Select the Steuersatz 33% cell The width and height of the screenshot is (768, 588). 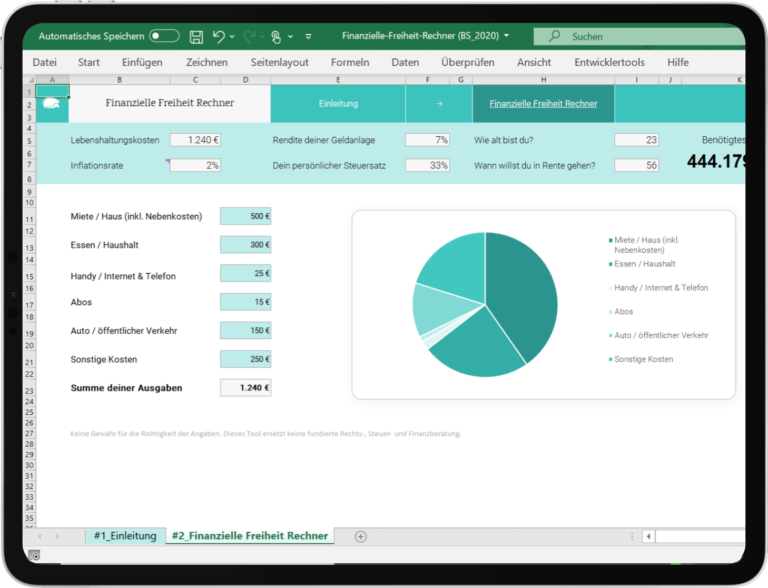coord(428,165)
